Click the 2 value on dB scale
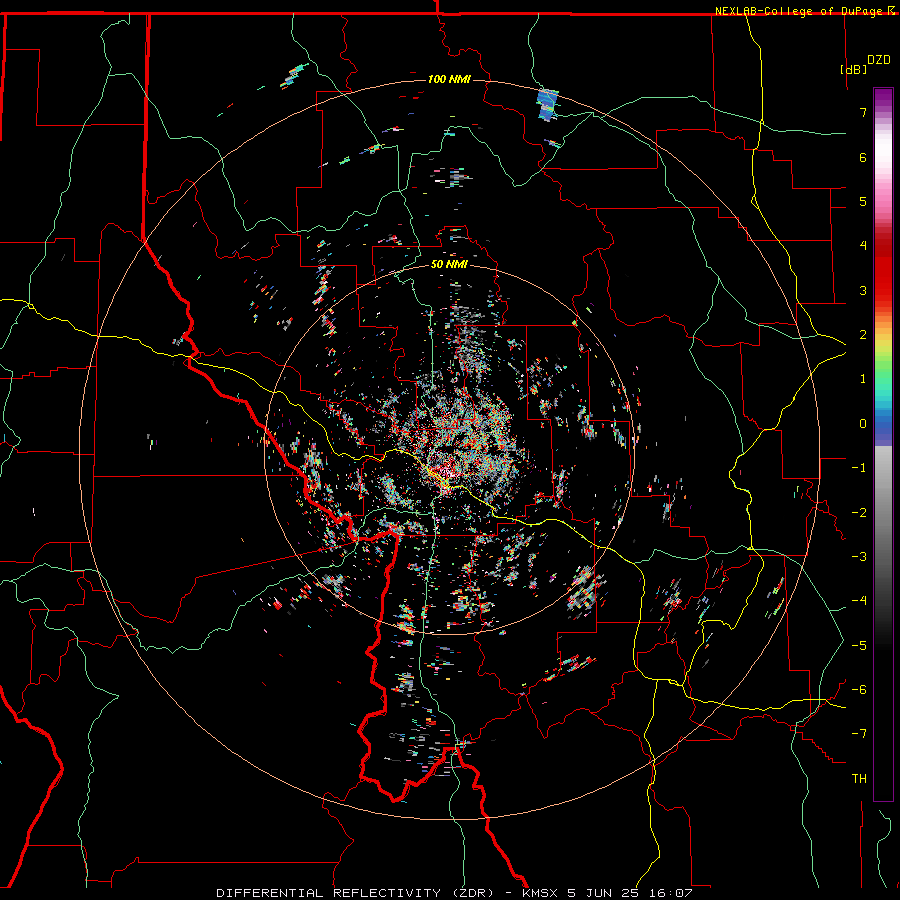 [x=863, y=335]
